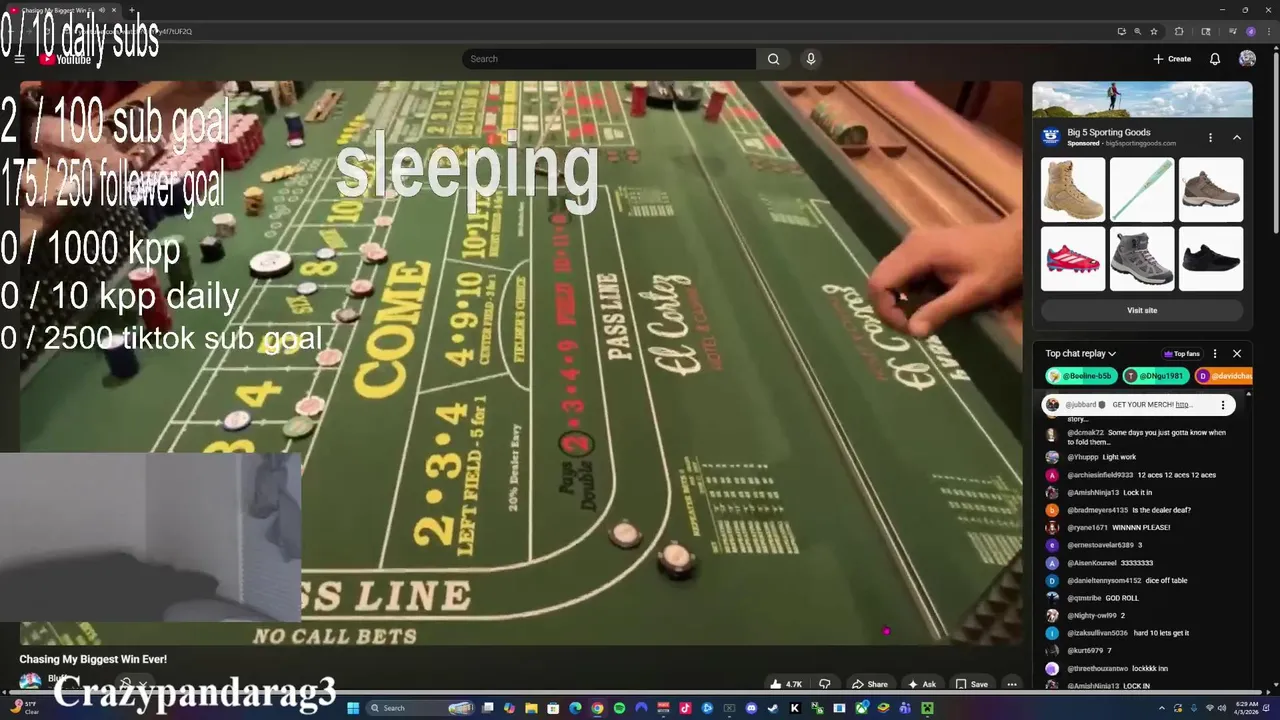The height and width of the screenshot is (720, 1280).
Task: Open Big 5 Sporting Goods ad options menu
Action: click(x=1210, y=137)
